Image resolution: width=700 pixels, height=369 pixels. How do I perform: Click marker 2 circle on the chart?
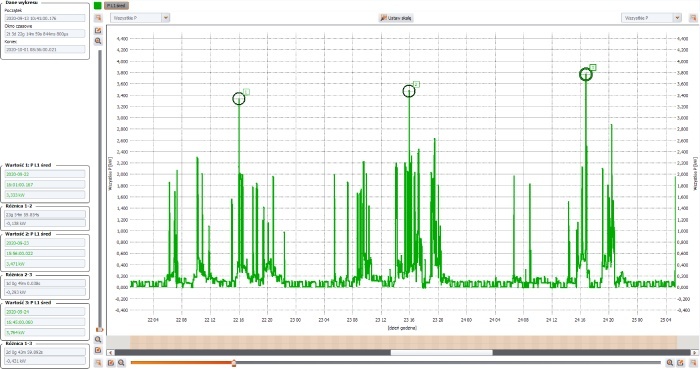pos(409,91)
